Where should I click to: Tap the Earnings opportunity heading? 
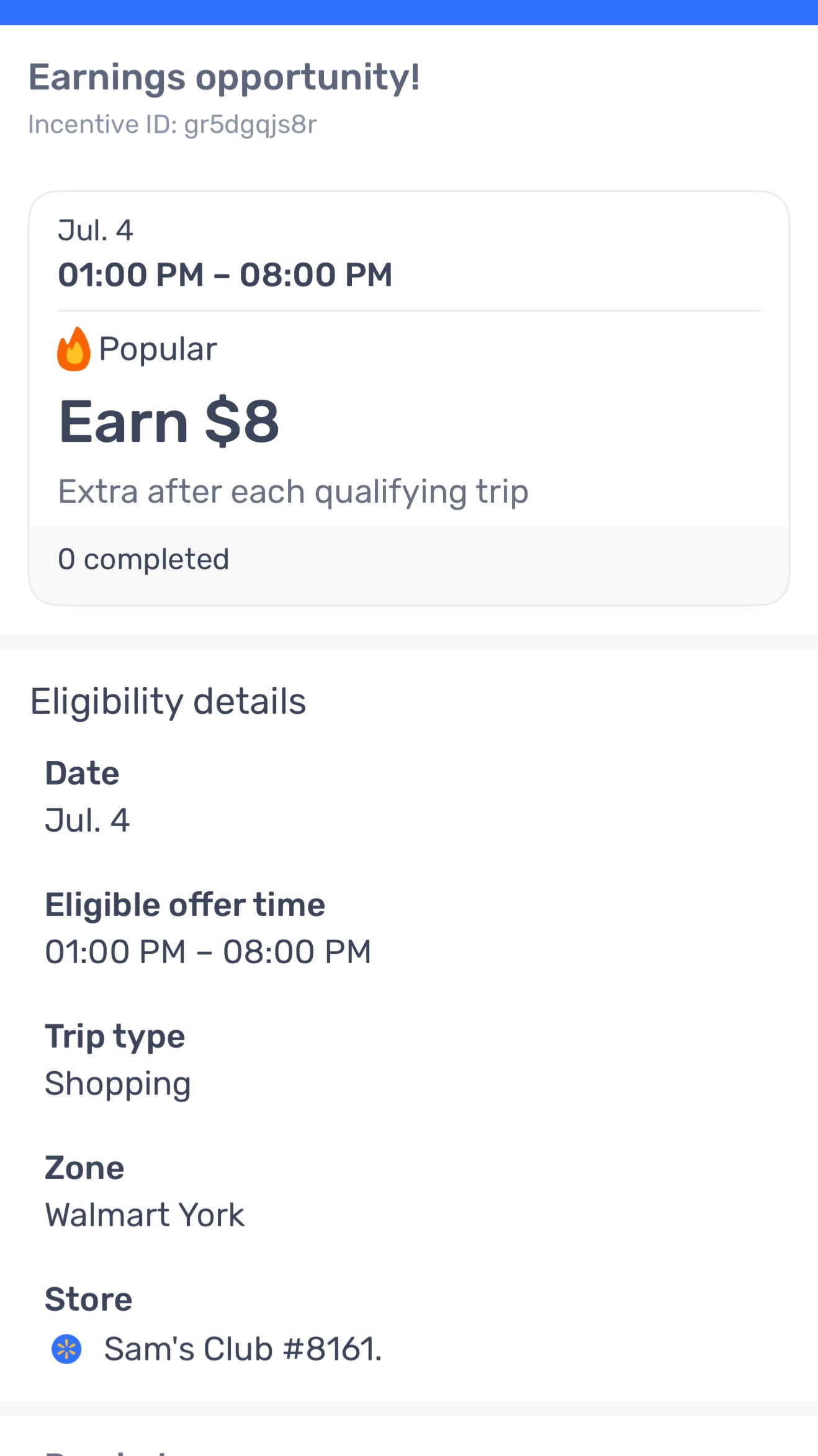[224, 78]
